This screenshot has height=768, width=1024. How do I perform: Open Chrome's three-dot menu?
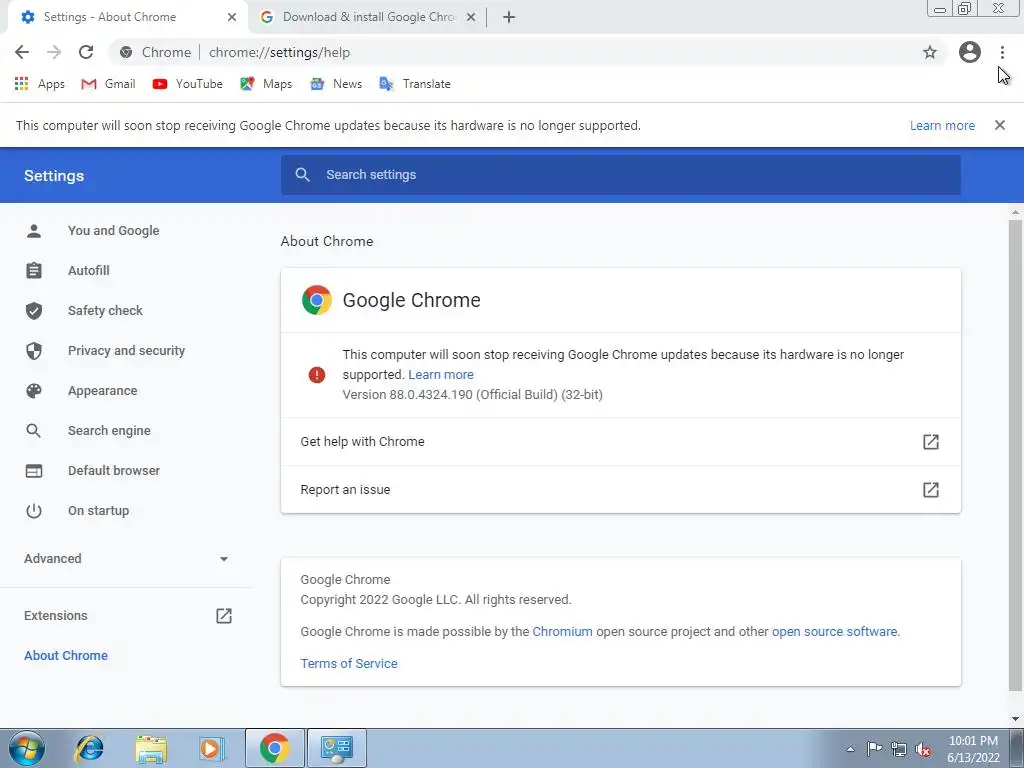1002,52
